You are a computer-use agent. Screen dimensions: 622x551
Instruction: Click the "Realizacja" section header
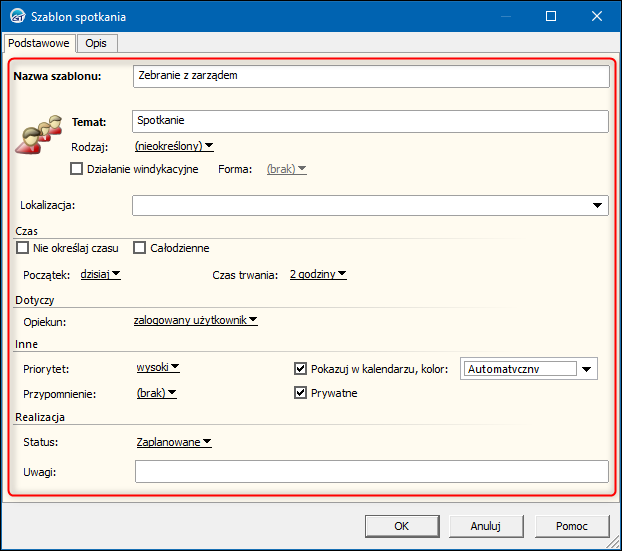pyautogui.click(x=40, y=417)
